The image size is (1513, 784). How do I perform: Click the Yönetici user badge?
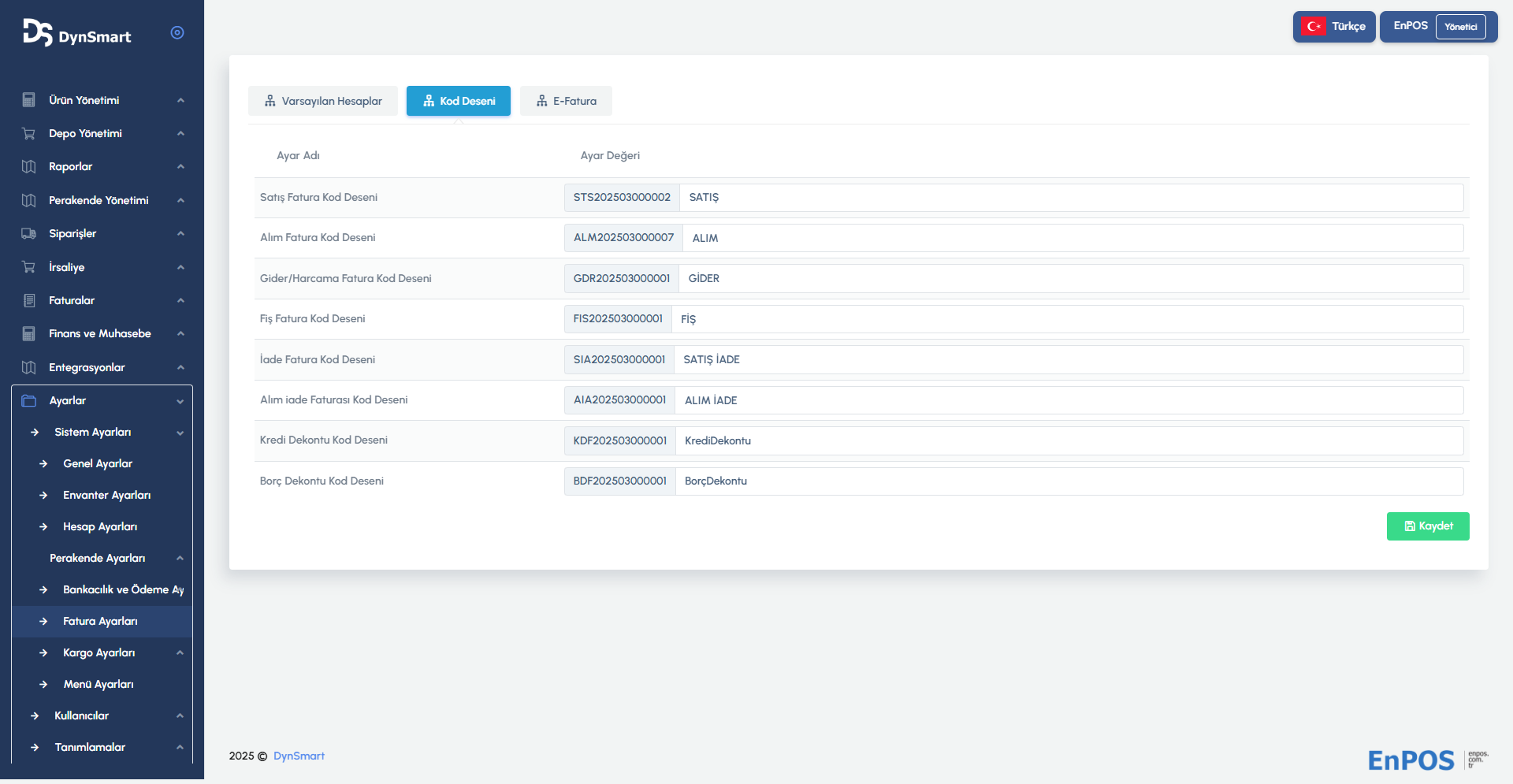1460,27
